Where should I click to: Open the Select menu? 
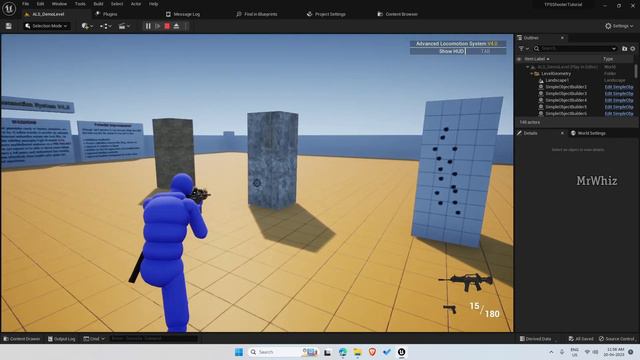[x=117, y=4]
